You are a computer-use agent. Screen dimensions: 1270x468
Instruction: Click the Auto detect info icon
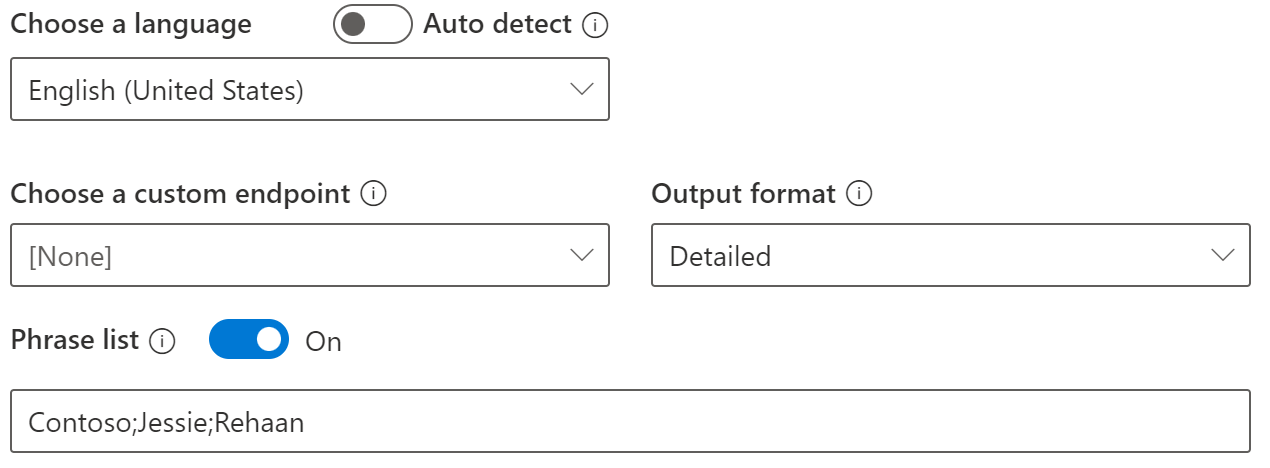click(x=595, y=25)
